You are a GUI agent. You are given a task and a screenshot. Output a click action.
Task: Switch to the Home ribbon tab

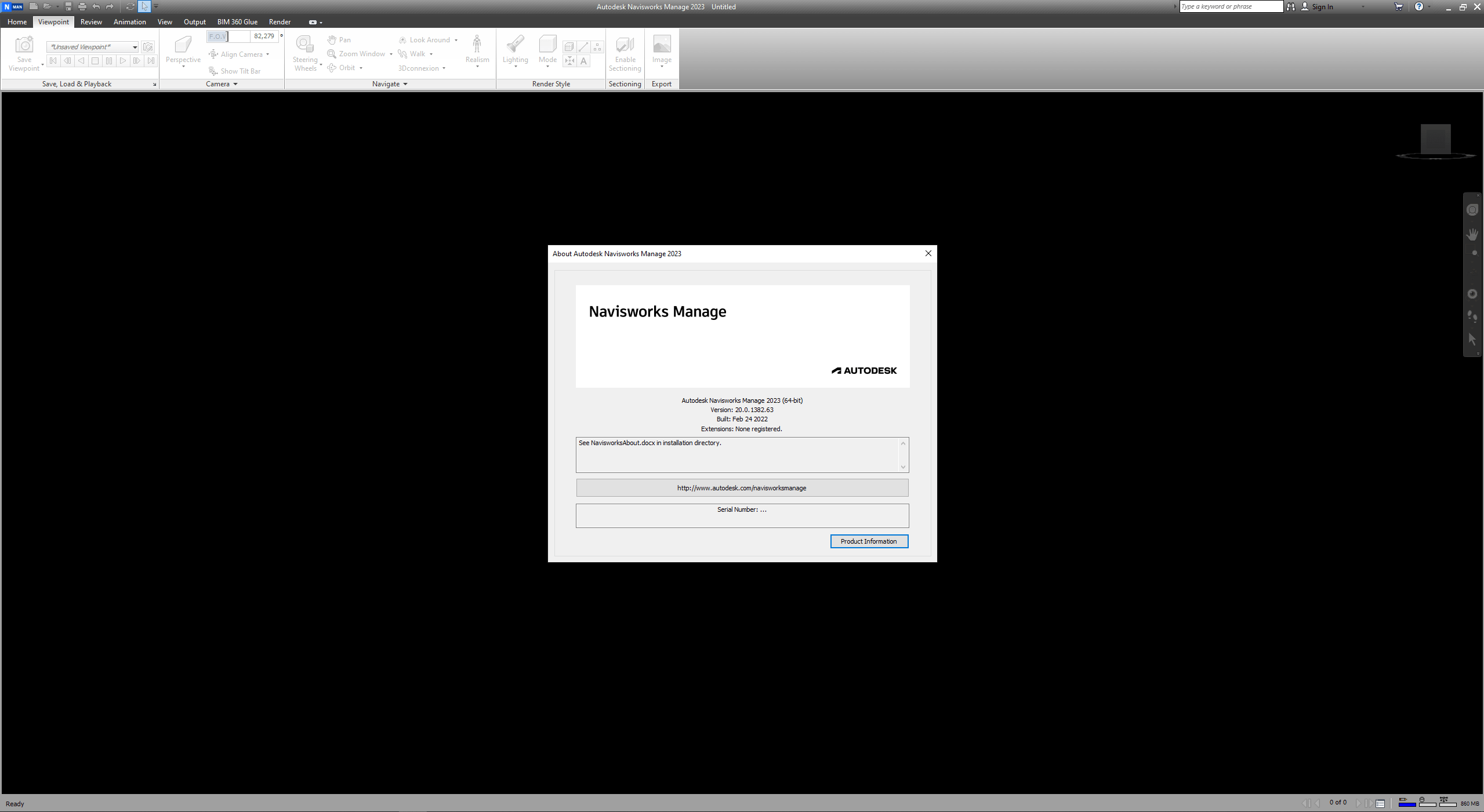tap(17, 21)
